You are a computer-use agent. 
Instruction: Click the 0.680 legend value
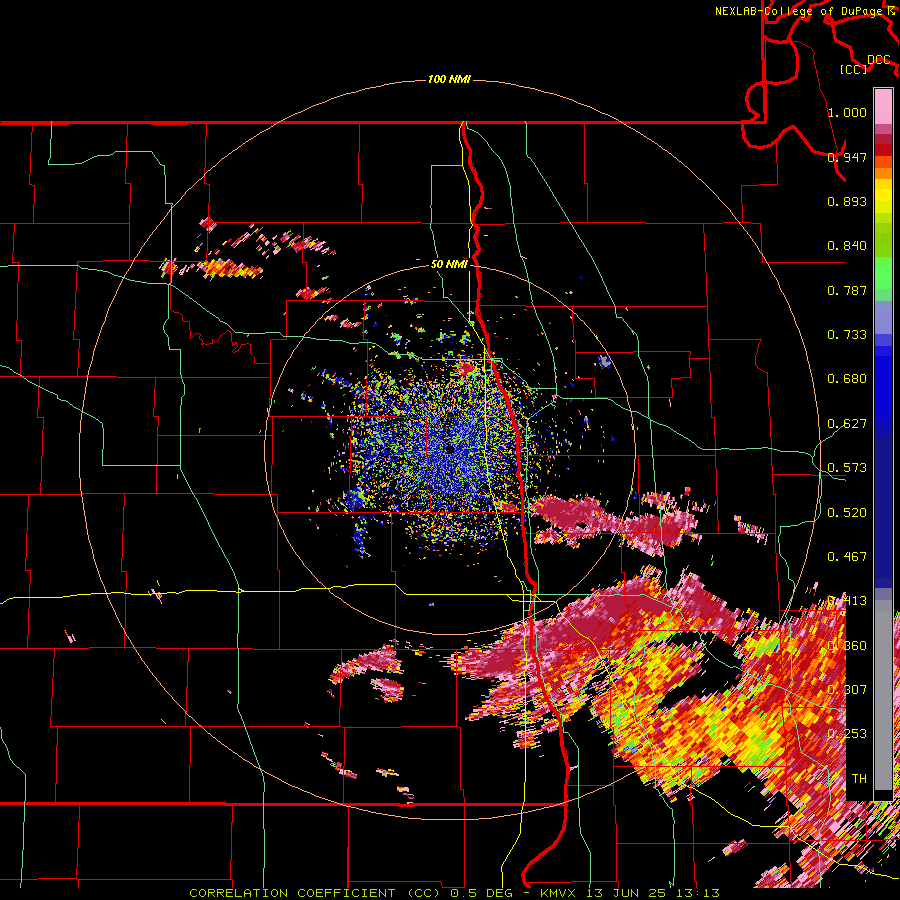tap(847, 379)
